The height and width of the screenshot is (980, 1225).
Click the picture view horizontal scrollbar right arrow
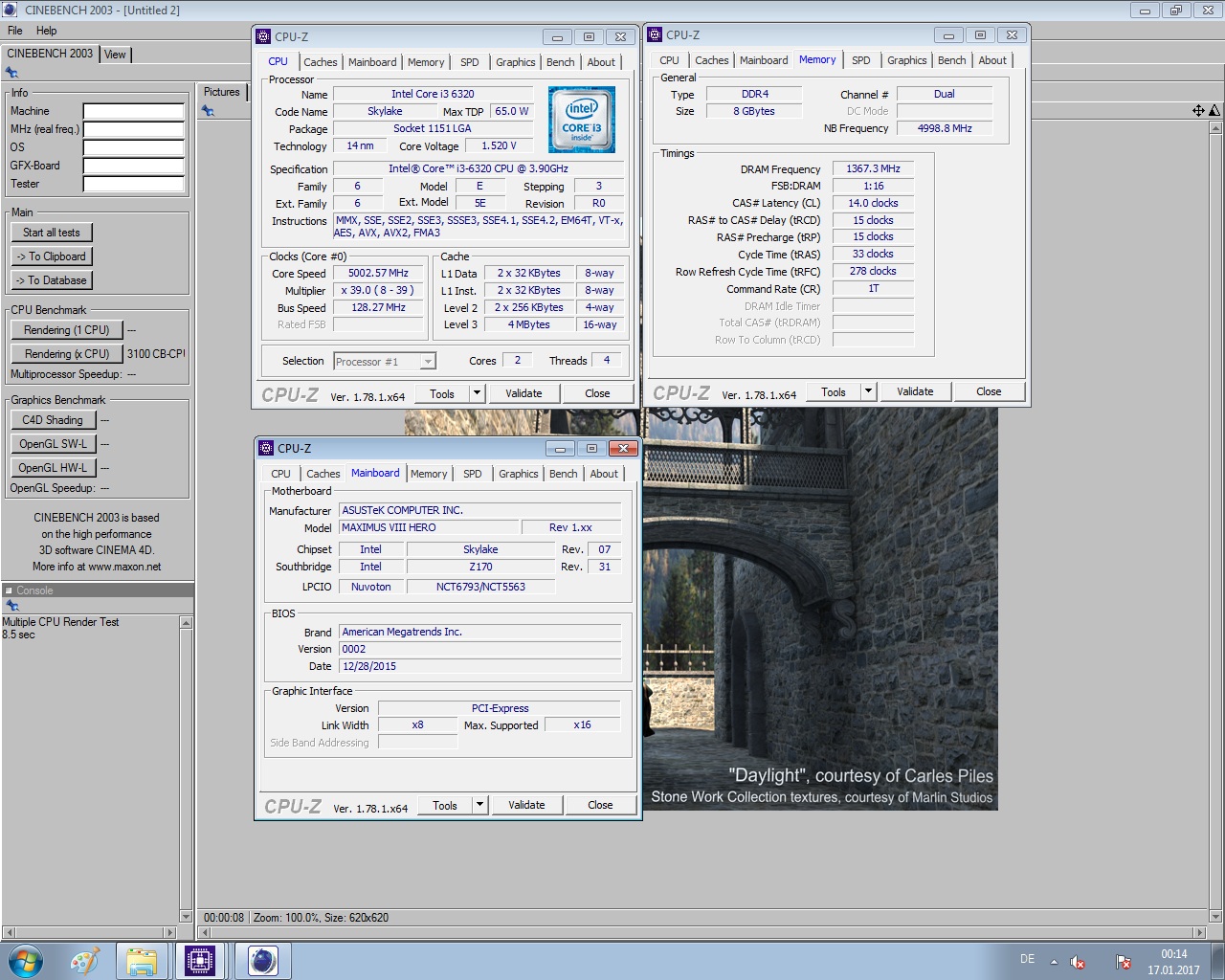(1200, 932)
